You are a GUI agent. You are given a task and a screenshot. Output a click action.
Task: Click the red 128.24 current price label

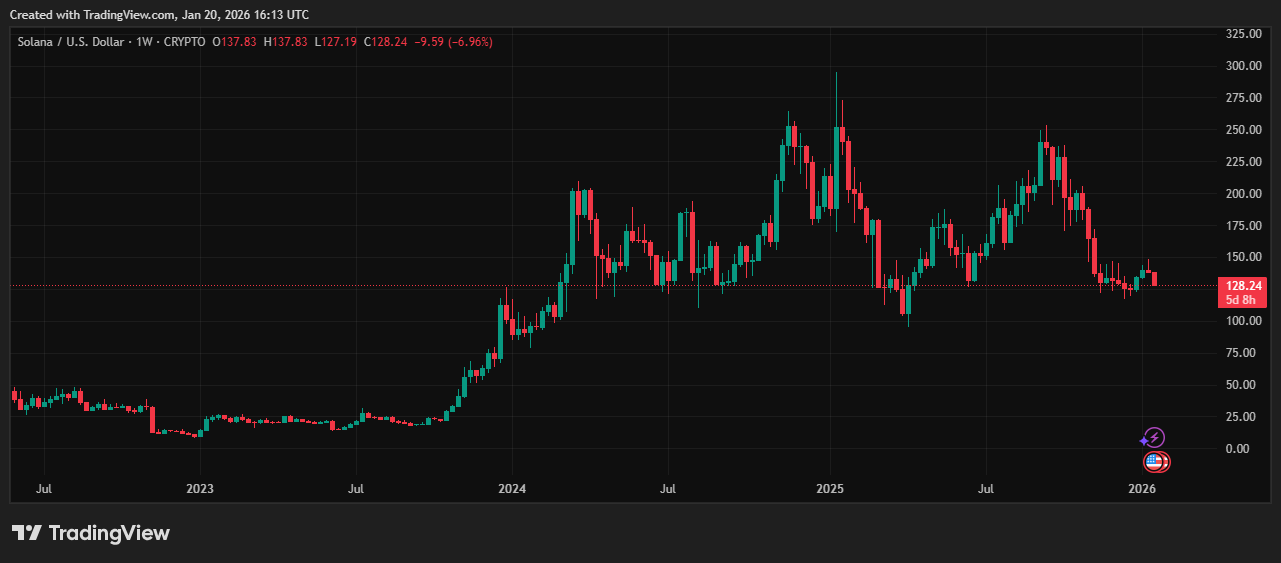(1239, 285)
